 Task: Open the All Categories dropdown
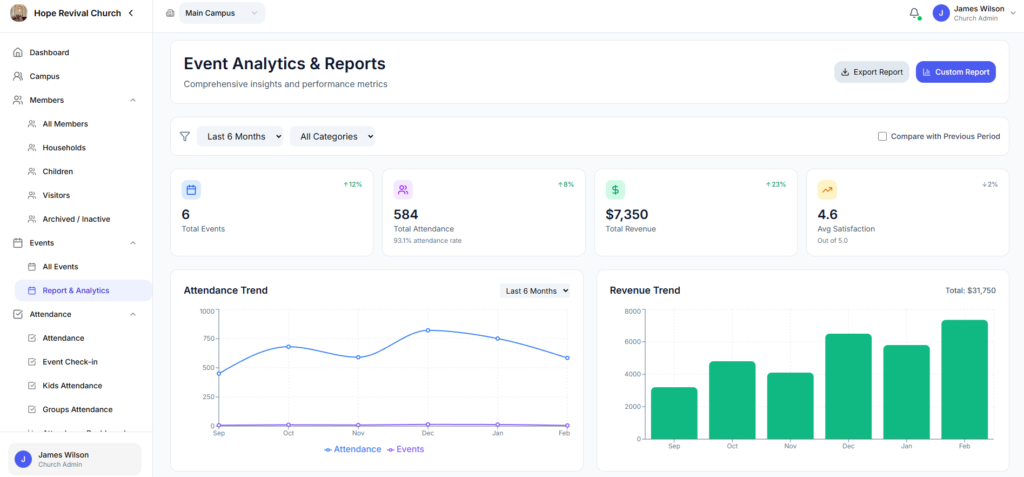pos(332,137)
